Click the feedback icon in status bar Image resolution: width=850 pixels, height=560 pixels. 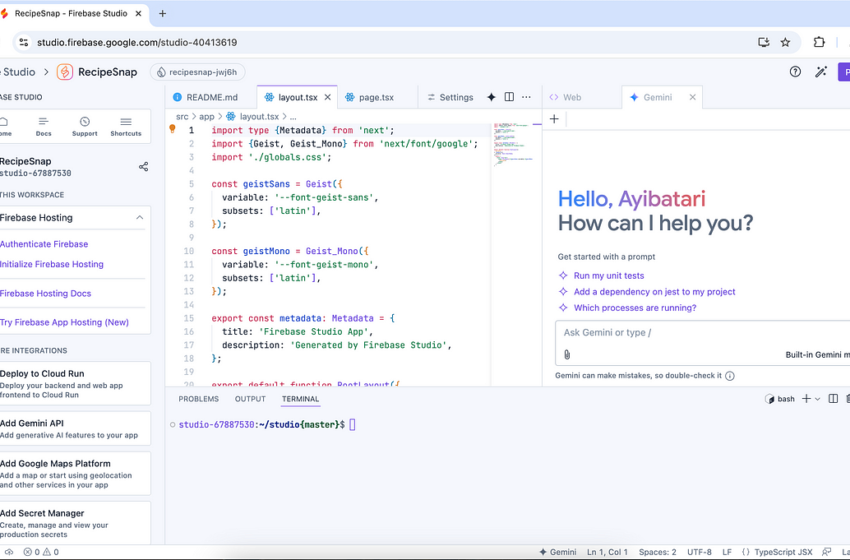click(827, 552)
